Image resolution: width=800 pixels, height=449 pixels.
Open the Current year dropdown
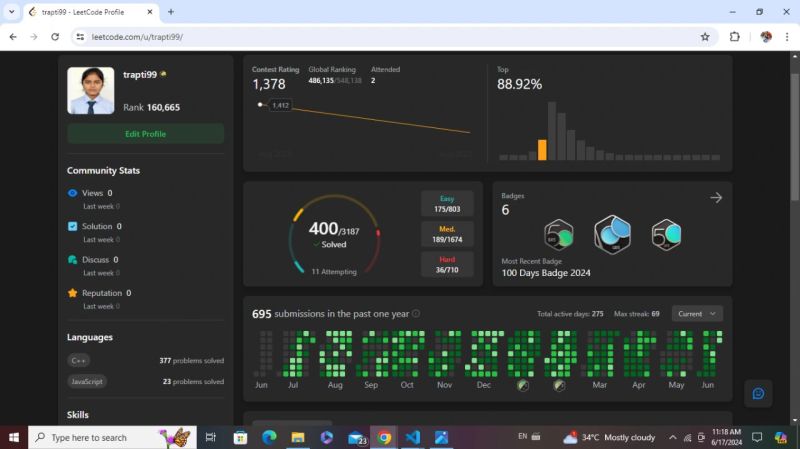697,314
